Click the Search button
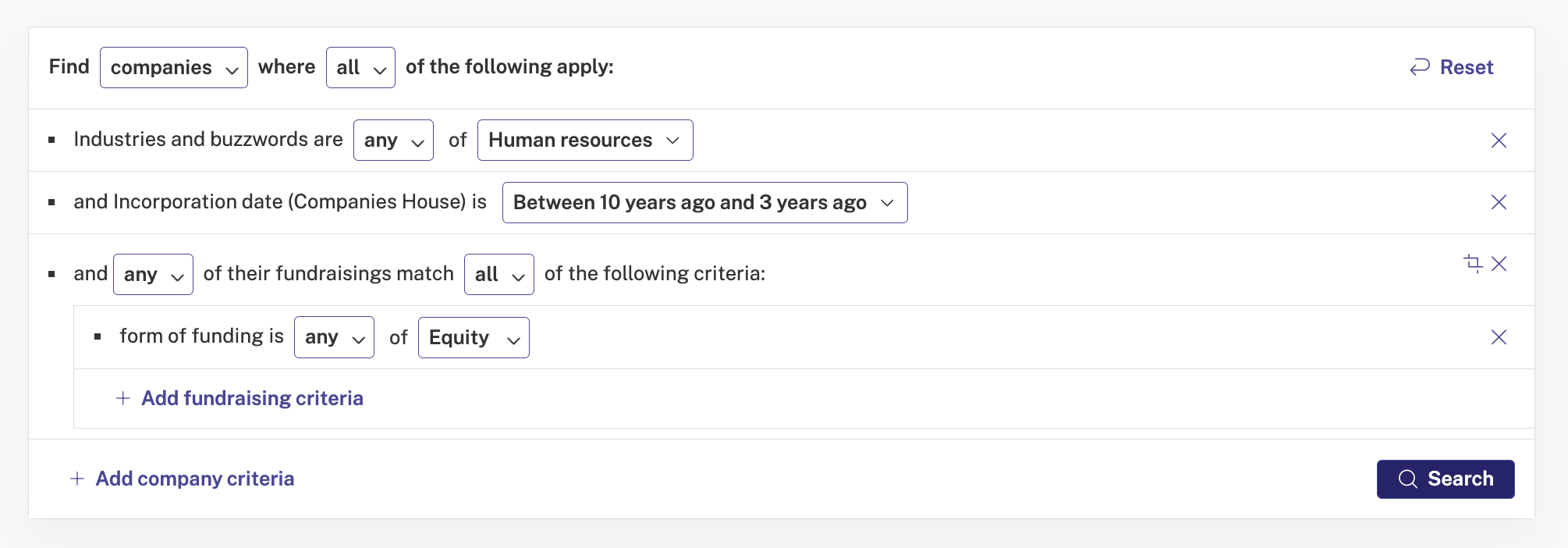 pyautogui.click(x=1446, y=479)
